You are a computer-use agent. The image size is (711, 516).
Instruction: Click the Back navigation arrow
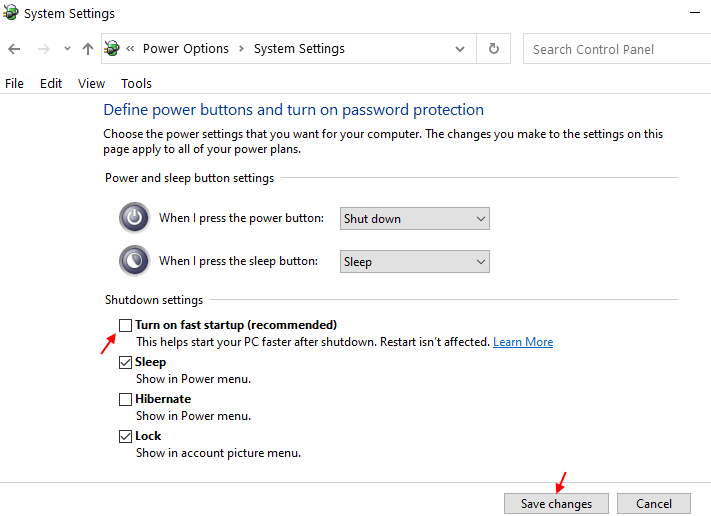coord(14,49)
